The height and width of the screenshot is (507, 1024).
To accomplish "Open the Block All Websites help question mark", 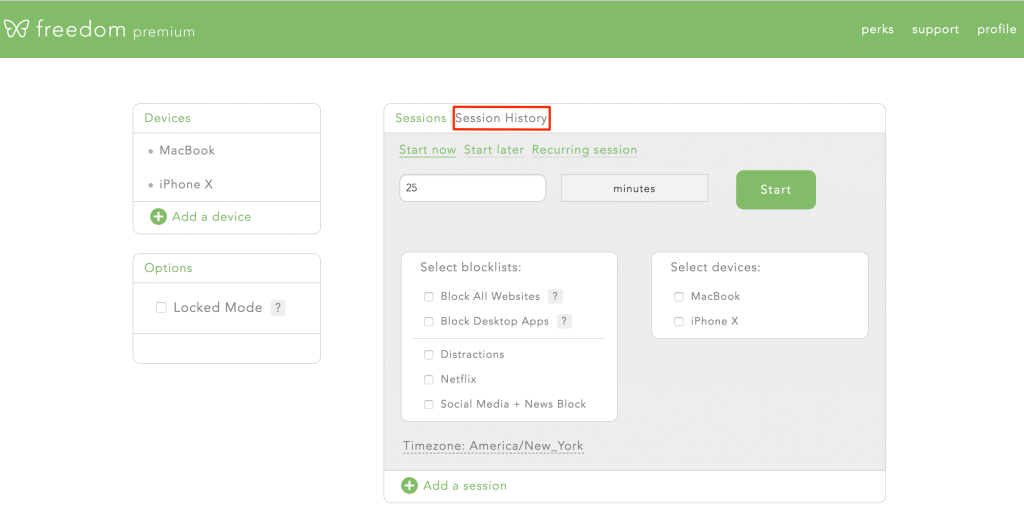I will [555, 297].
